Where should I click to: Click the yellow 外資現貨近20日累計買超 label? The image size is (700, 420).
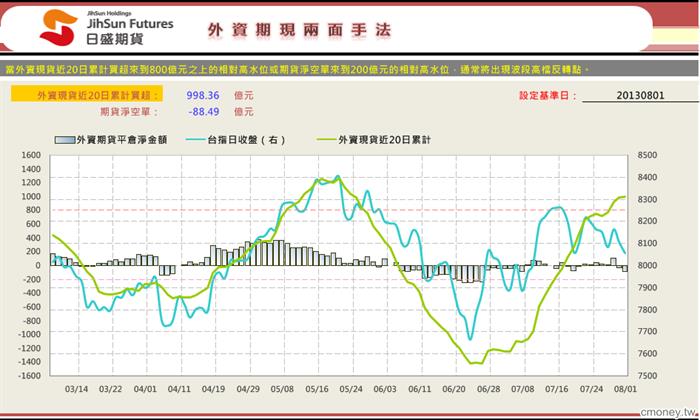[x=87, y=95]
